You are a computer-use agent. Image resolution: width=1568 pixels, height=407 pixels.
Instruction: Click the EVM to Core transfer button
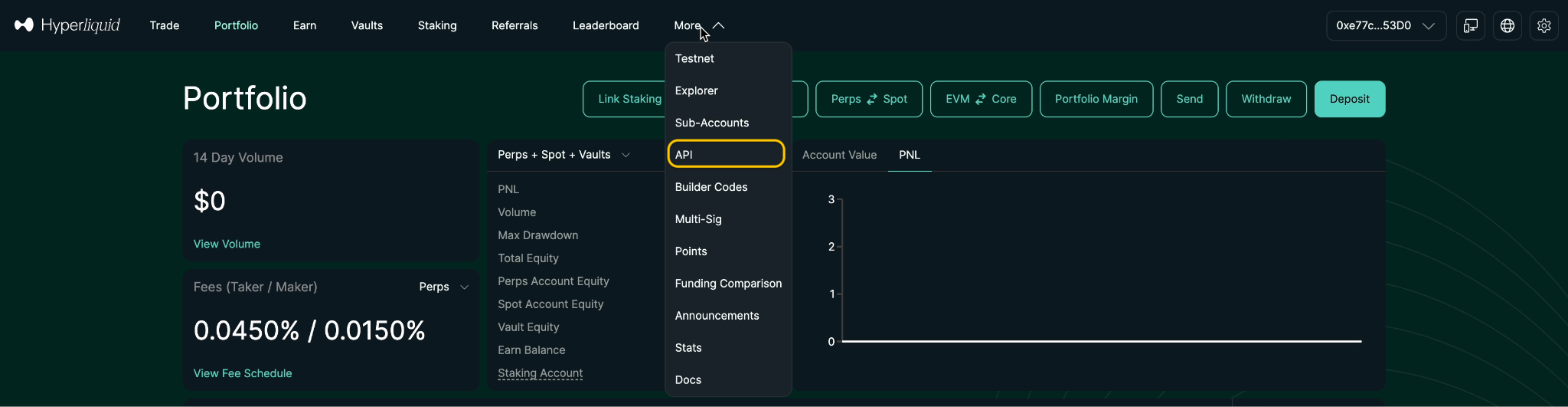coord(981,99)
